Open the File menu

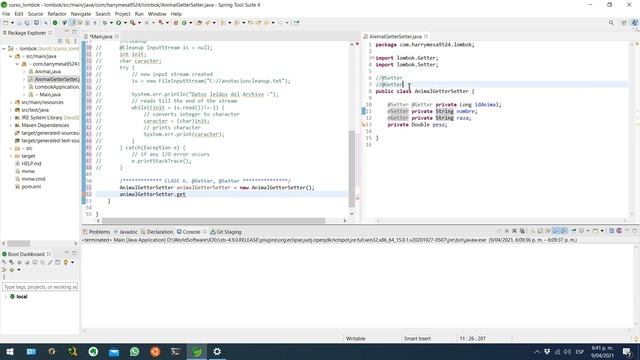6,14
